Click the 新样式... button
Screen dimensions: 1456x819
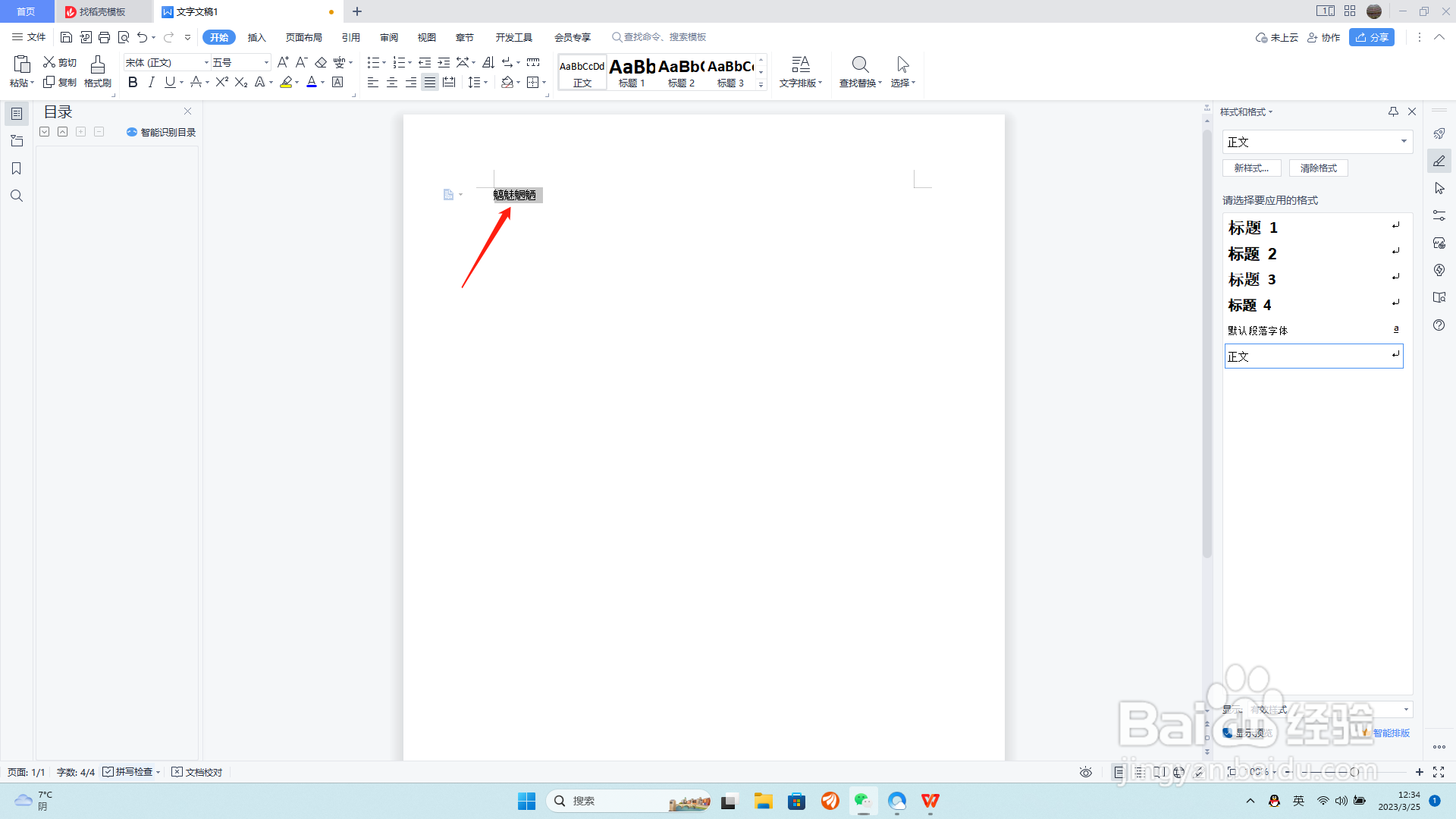tap(1251, 168)
